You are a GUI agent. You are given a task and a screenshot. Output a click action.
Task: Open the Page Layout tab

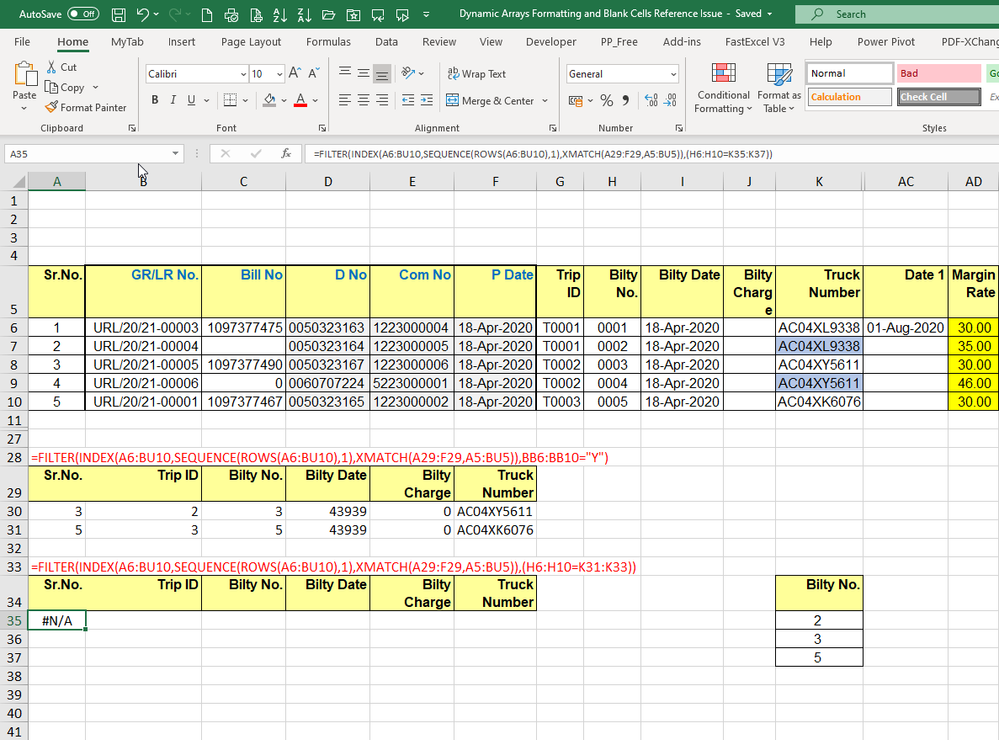pyautogui.click(x=251, y=42)
